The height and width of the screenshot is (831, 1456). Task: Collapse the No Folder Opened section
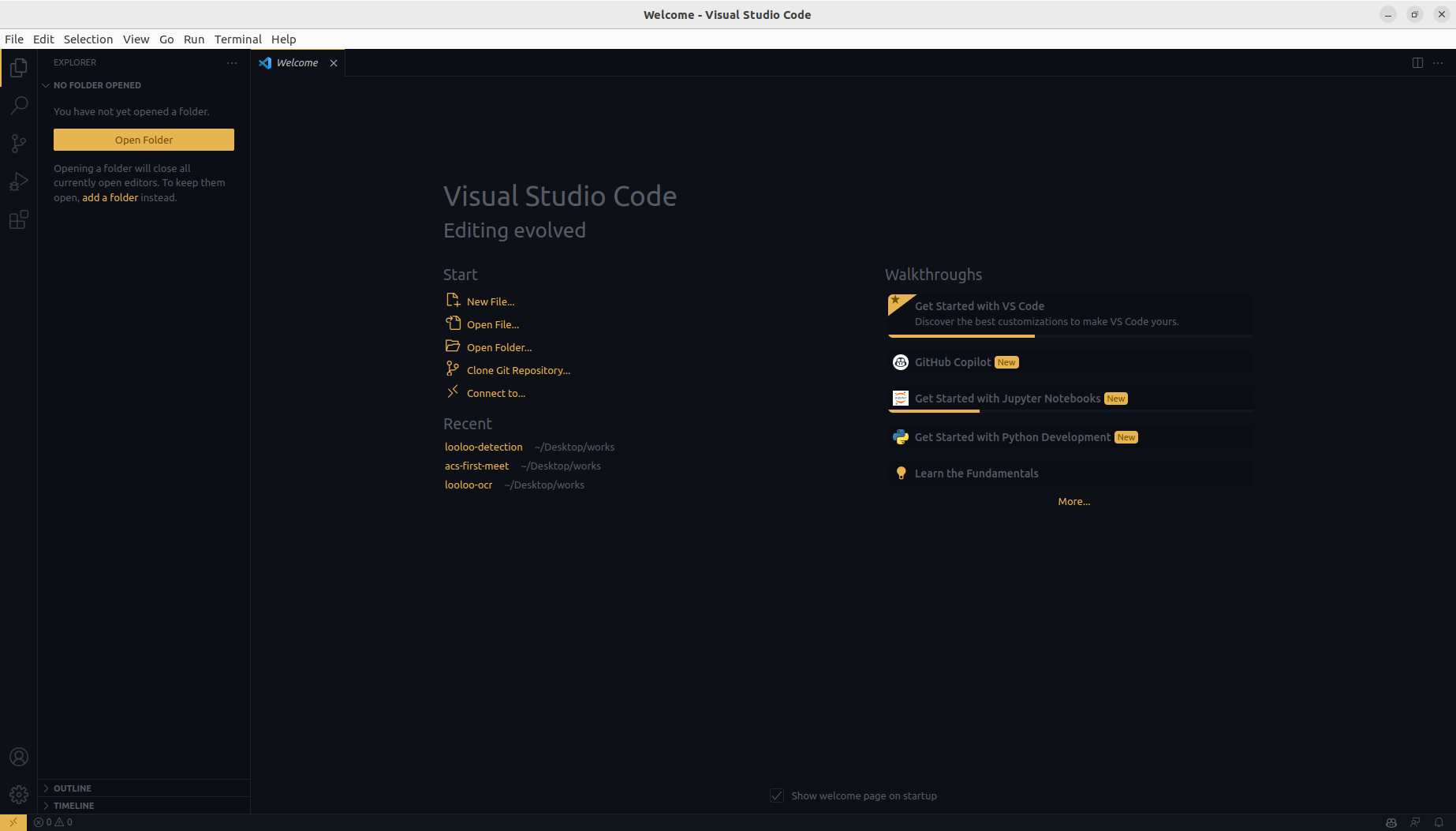[x=144, y=85]
